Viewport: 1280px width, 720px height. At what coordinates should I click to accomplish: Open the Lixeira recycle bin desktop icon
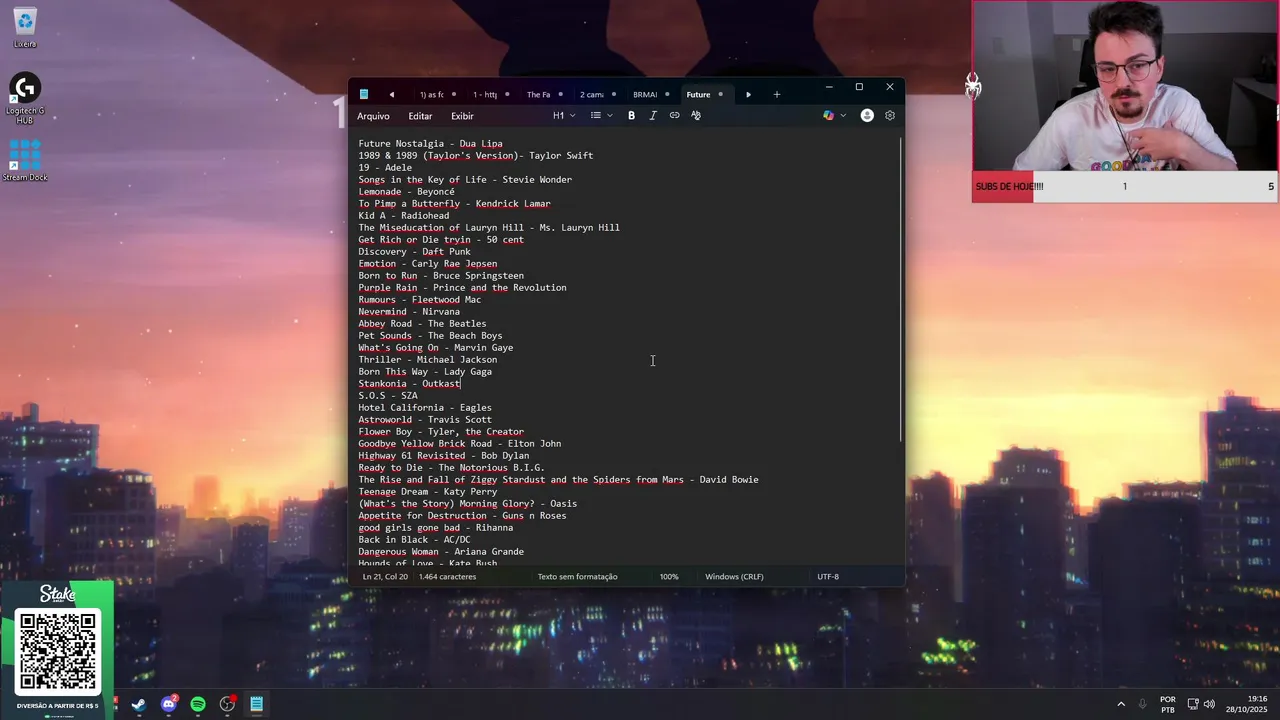click(x=25, y=28)
